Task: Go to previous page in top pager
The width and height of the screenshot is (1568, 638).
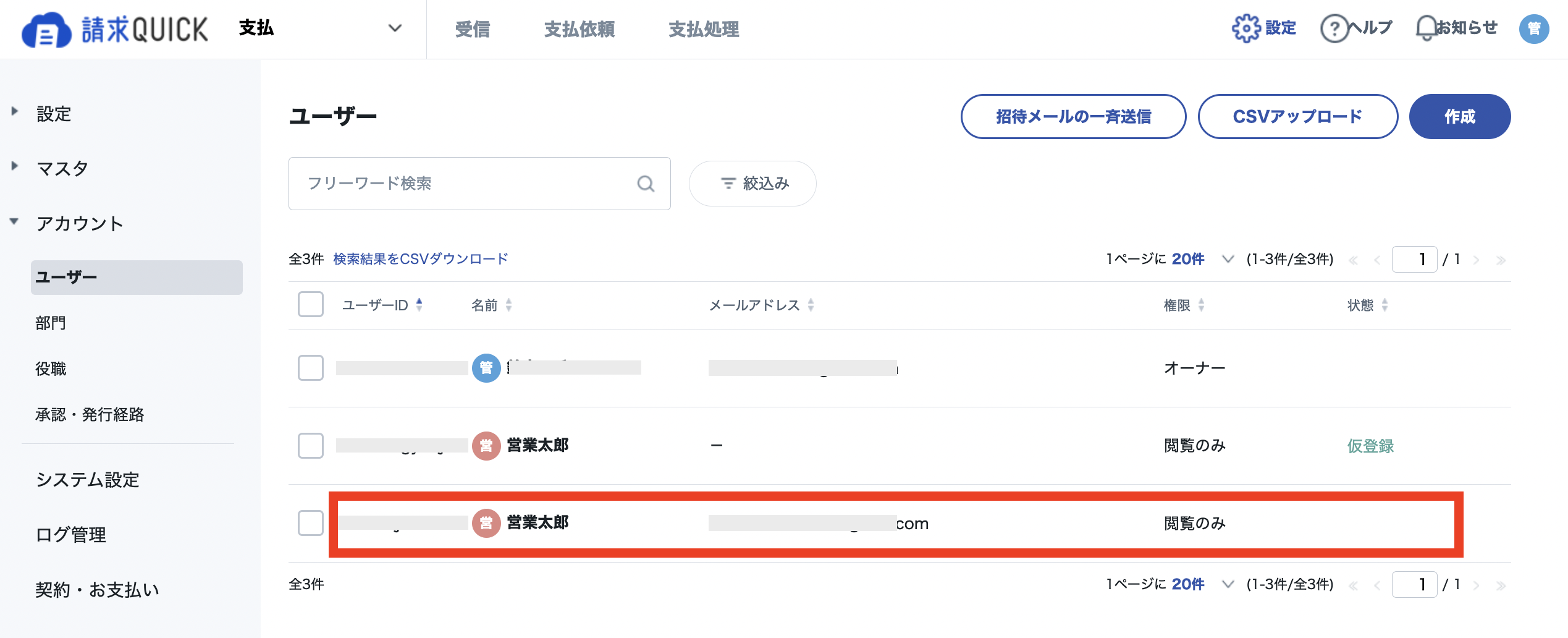Action: click(x=1377, y=260)
